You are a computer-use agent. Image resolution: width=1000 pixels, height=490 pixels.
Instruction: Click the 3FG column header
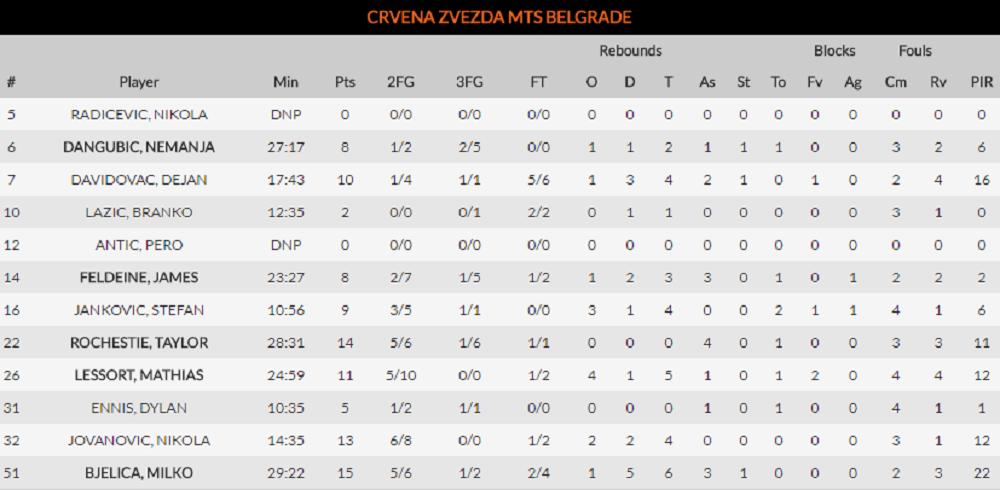(469, 82)
